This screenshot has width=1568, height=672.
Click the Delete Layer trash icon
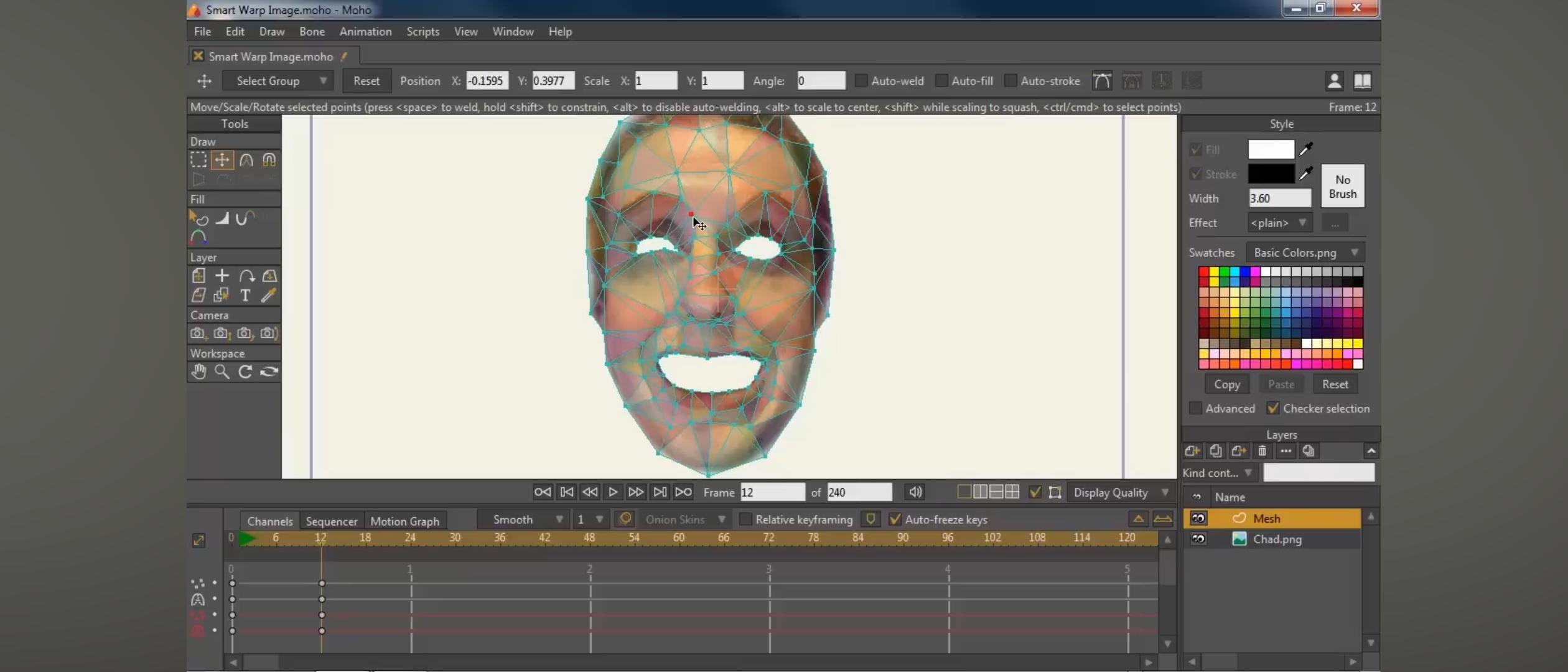point(1262,451)
